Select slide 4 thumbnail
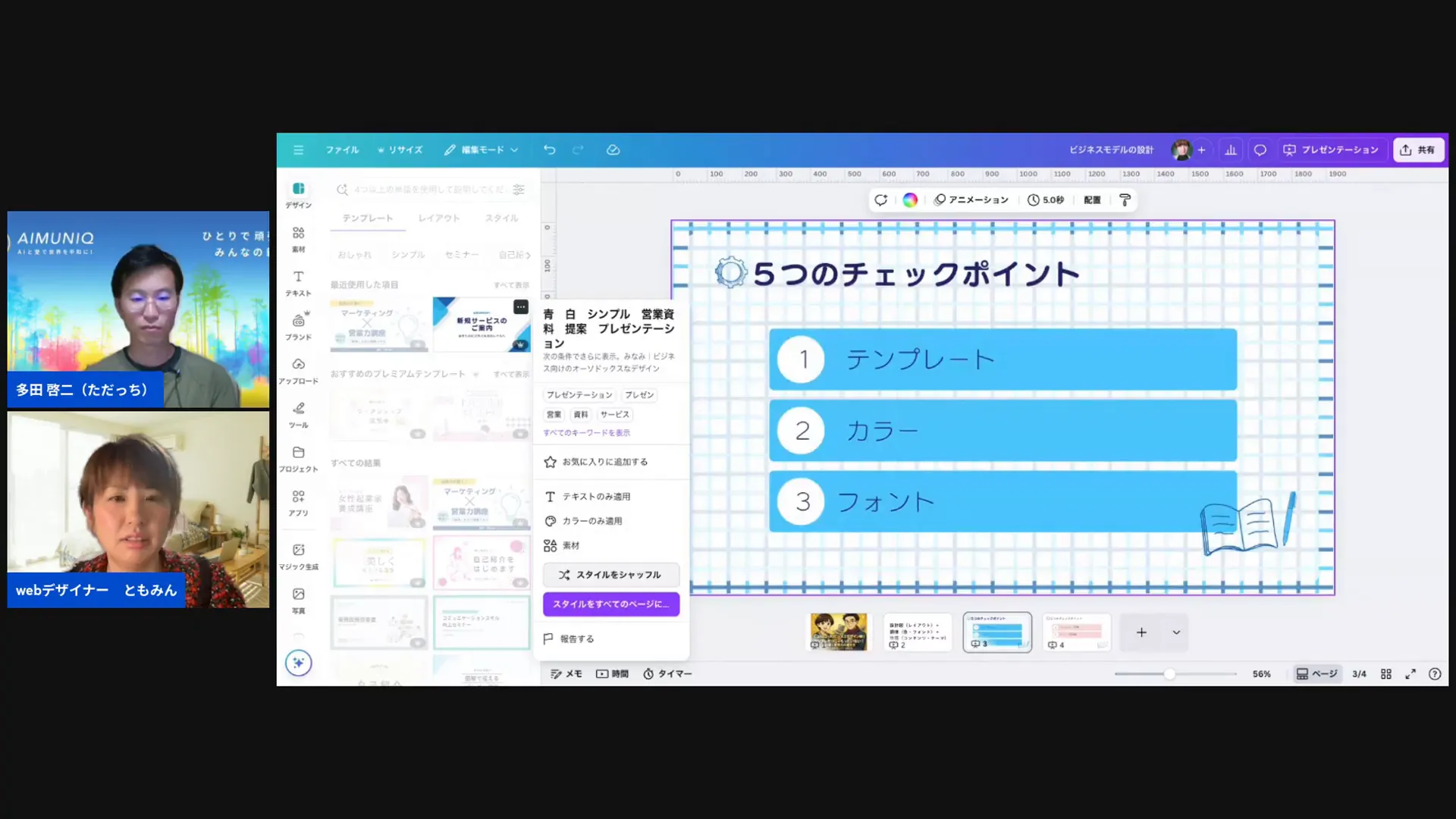1456x819 pixels. point(1077,632)
